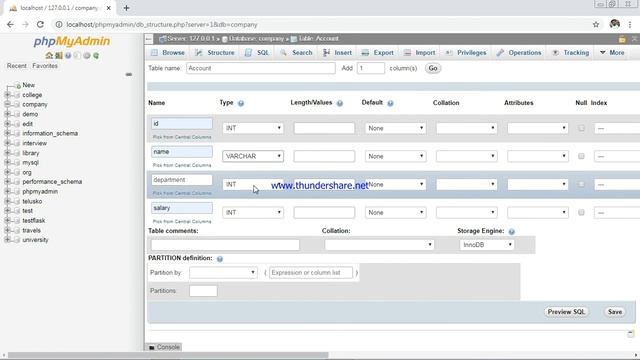Open the Export tab
This screenshot has height=360, width=640.
[378, 53]
